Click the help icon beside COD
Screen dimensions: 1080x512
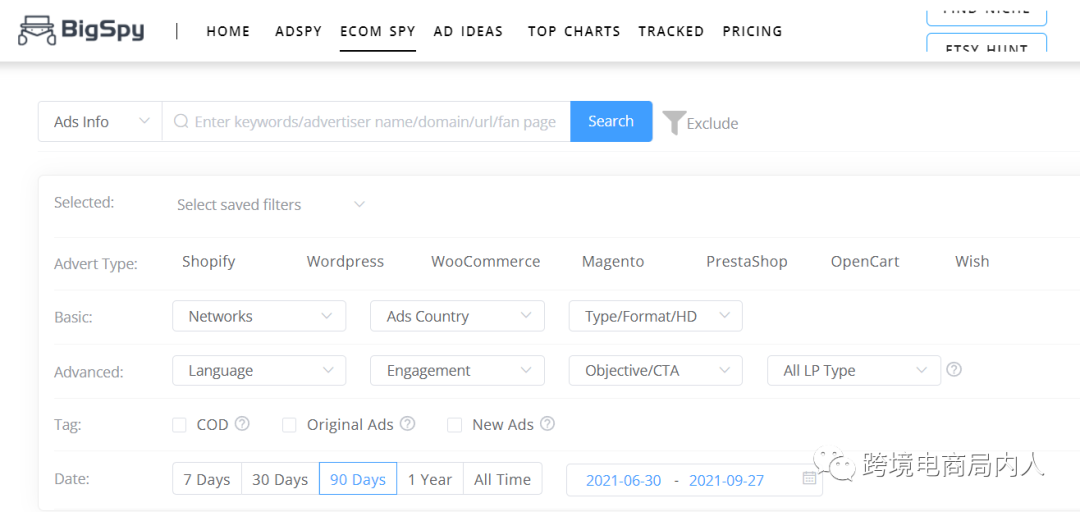[x=242, y=423]
